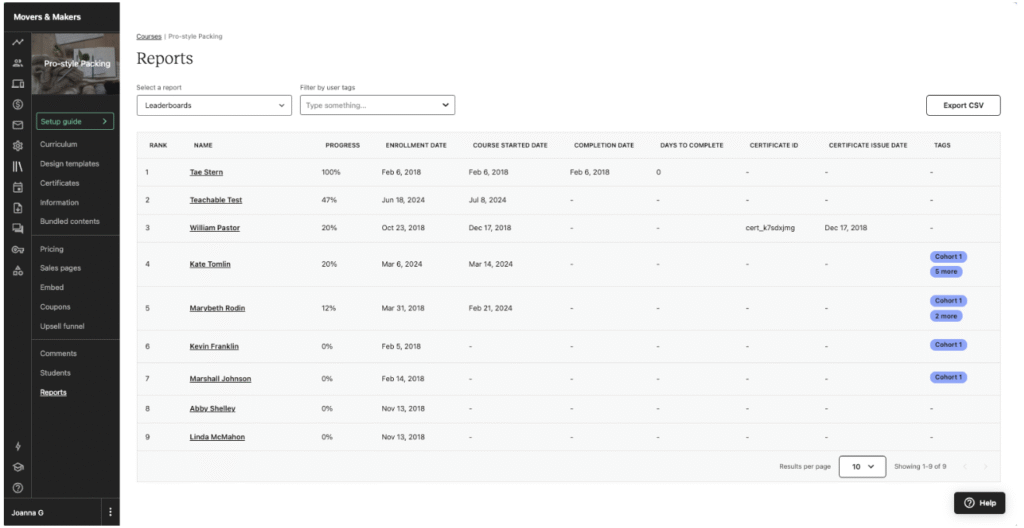This screenshot has height=528, width=1024.
Task: Go to the next results page arrow
Action: pos(985,467)
